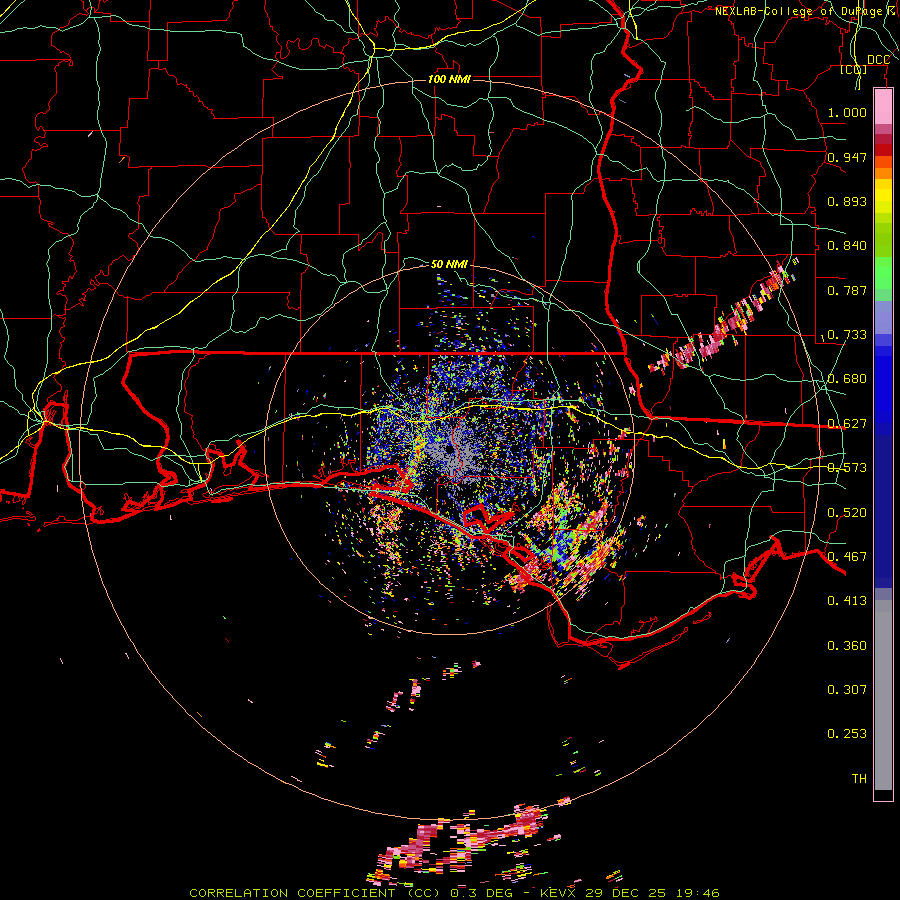The height and width of the screenshot is (900, 900).
Task: Click the KEVX radar site center point
Action: tap(449, 449)
